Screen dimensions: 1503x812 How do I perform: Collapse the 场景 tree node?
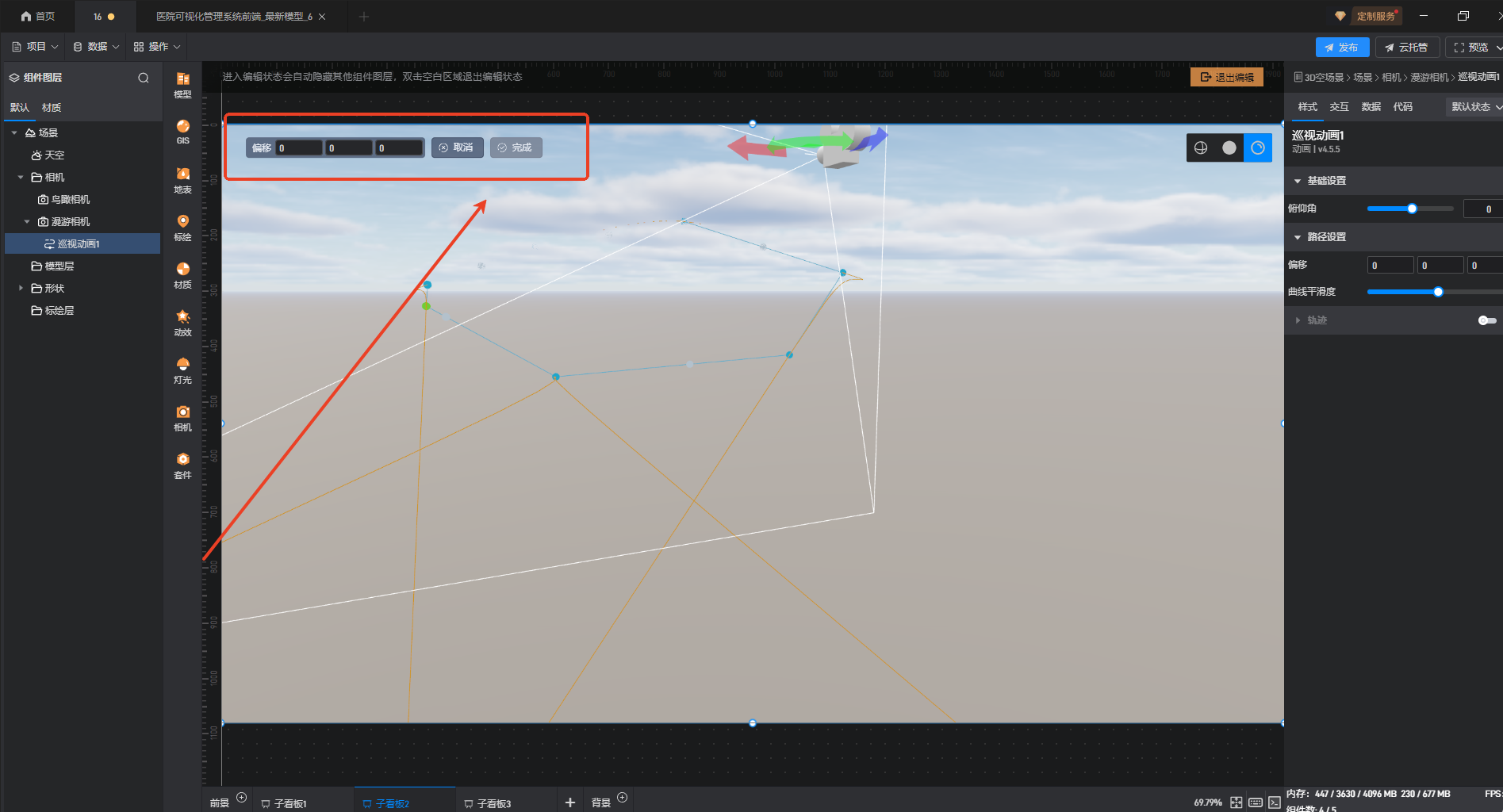tap(14, 133)
